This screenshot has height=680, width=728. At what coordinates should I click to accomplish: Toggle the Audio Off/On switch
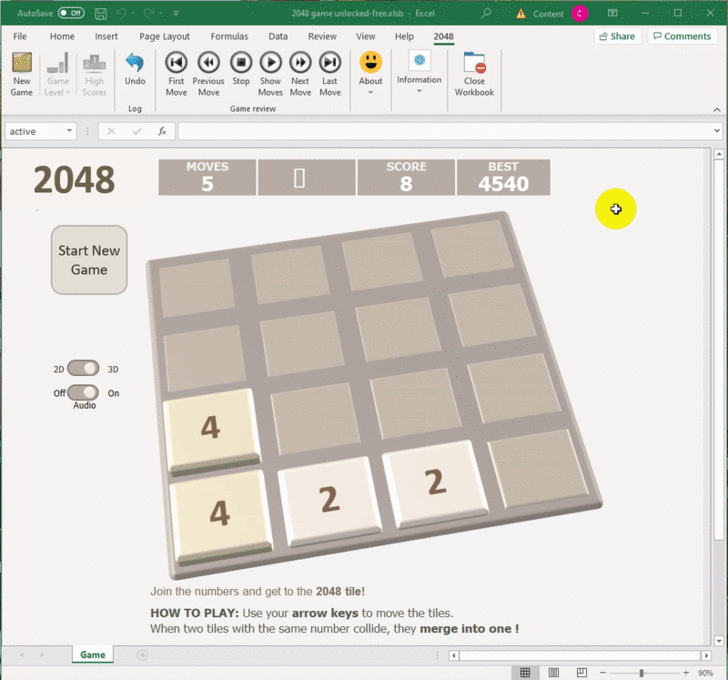pyautogui.click(x=83, y=393)
